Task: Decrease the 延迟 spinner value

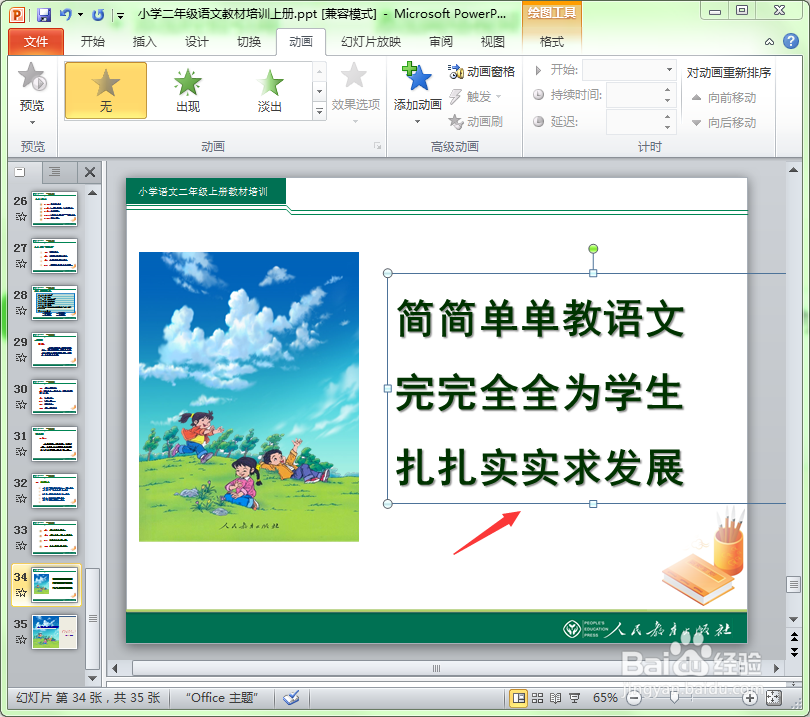Action: point(667,127)
